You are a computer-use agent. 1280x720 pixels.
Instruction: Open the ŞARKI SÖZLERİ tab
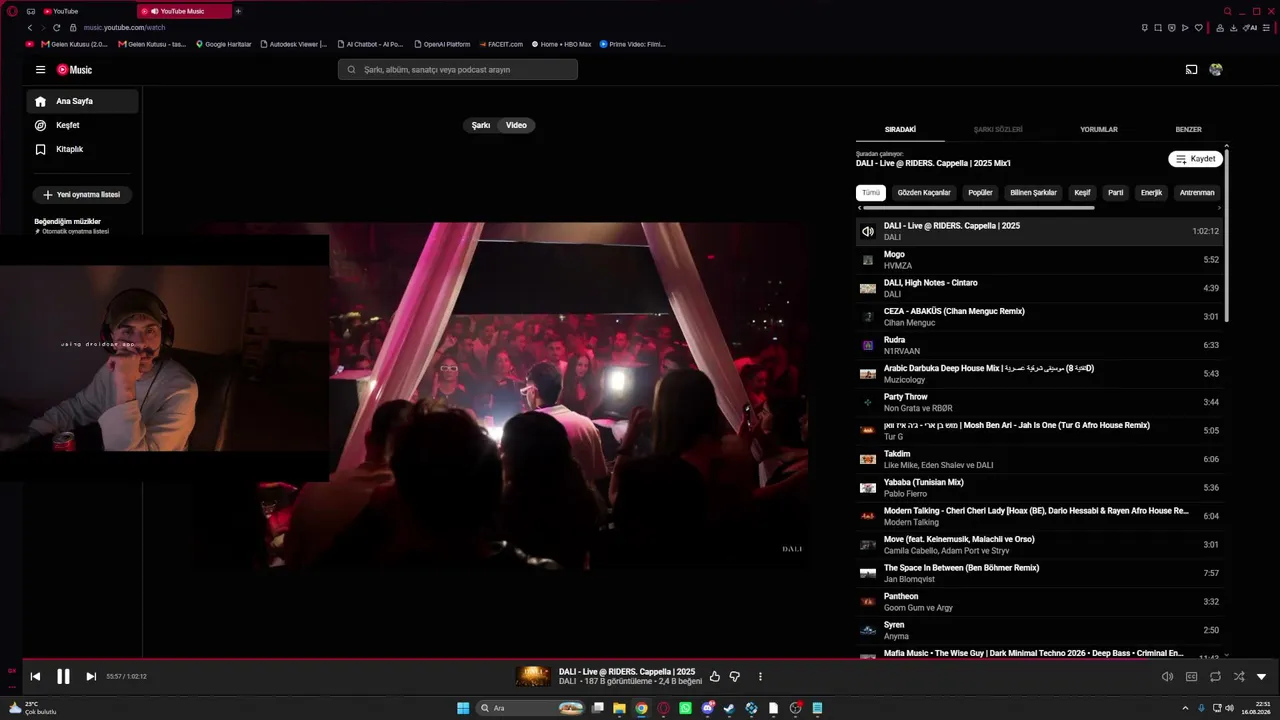coord(998,130)
